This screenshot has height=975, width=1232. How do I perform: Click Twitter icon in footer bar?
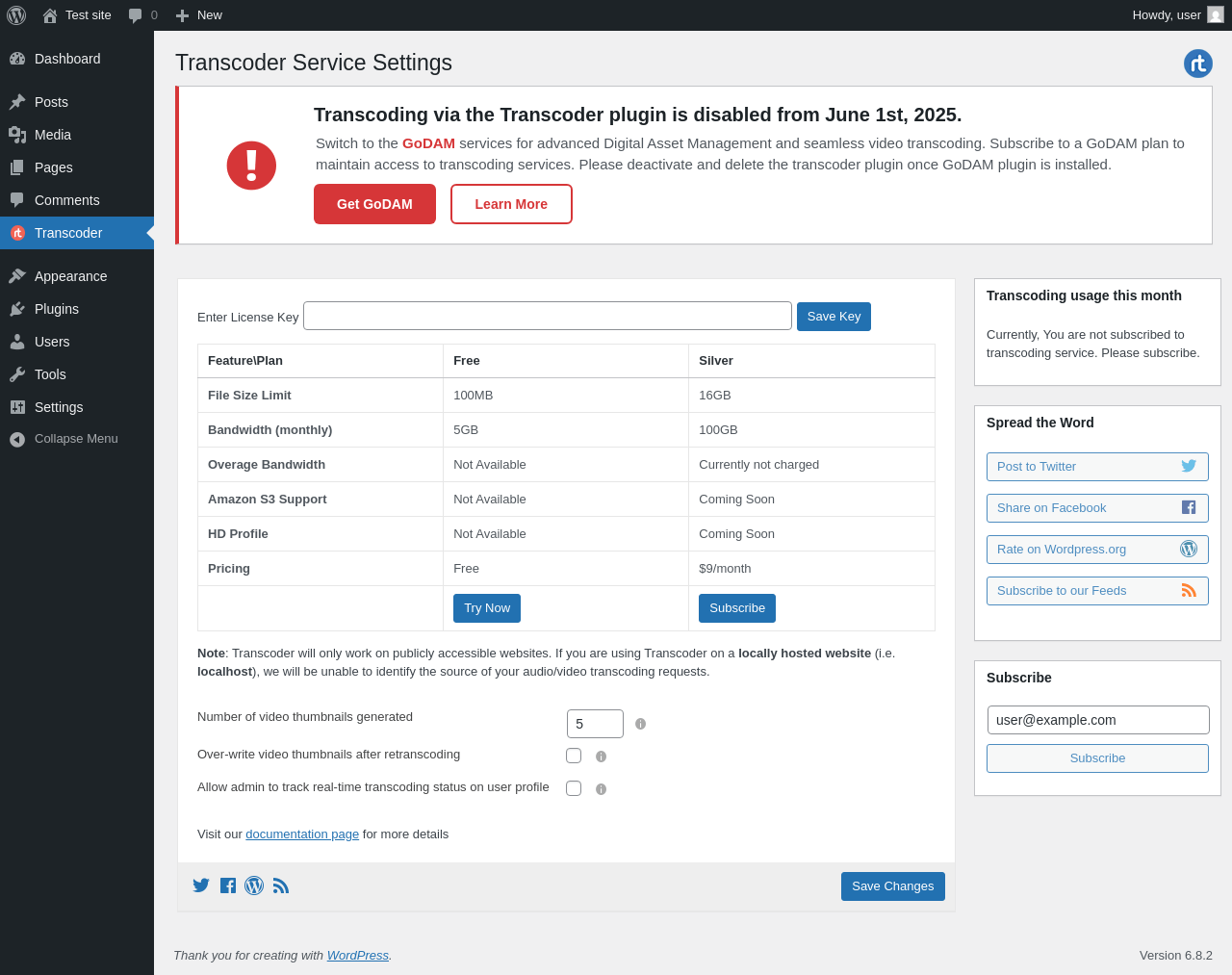tap(201, 885)
